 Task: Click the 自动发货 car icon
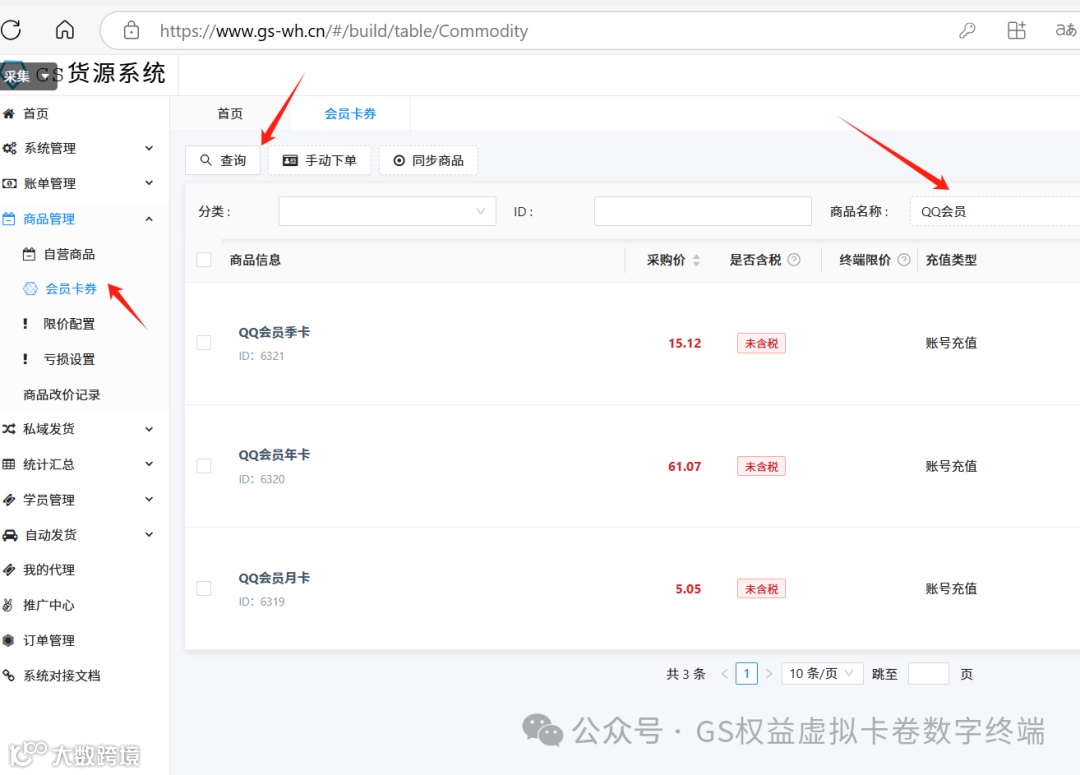click(x=10, y=535)
